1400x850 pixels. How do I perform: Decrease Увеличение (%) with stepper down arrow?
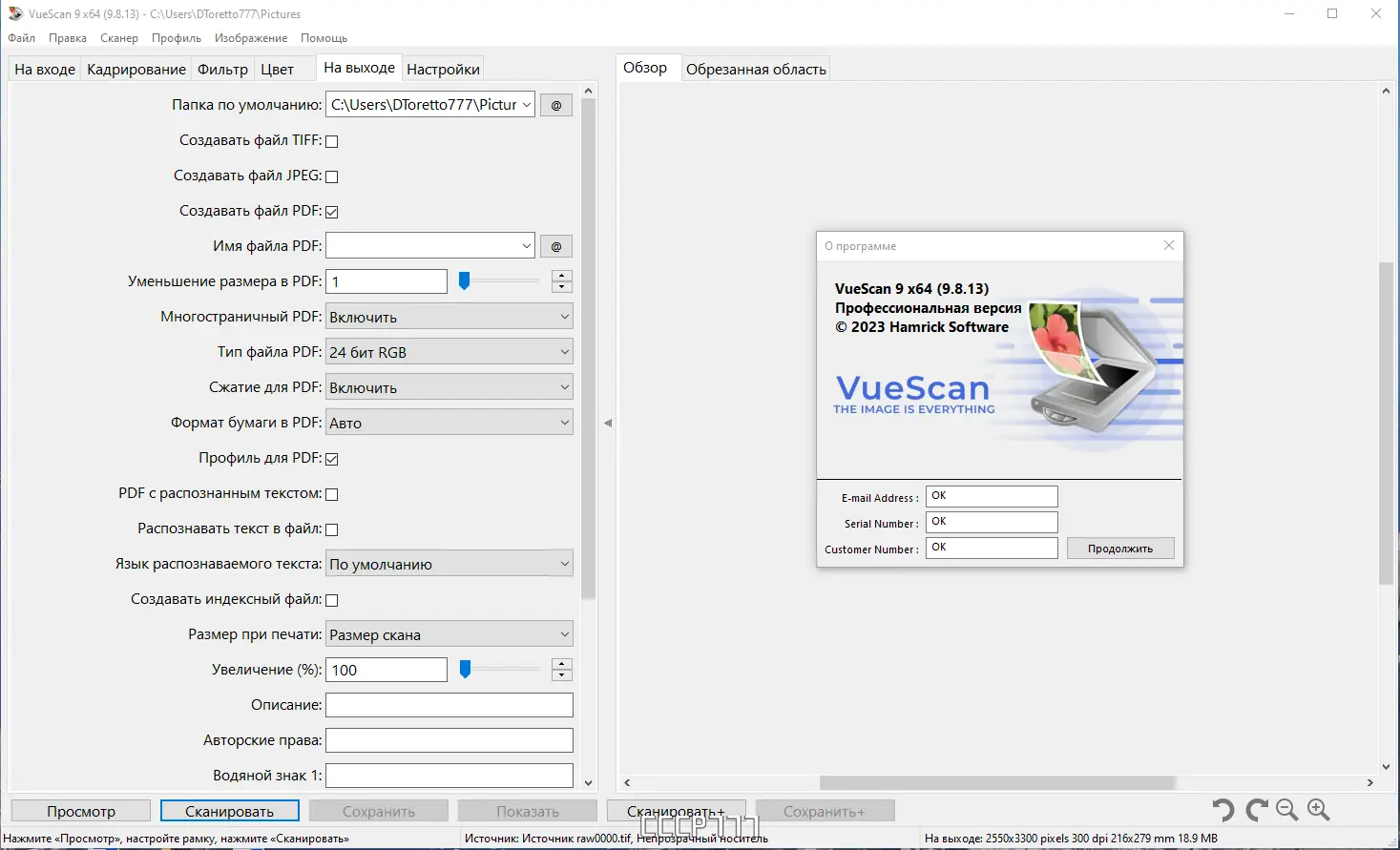pos(562,675)
